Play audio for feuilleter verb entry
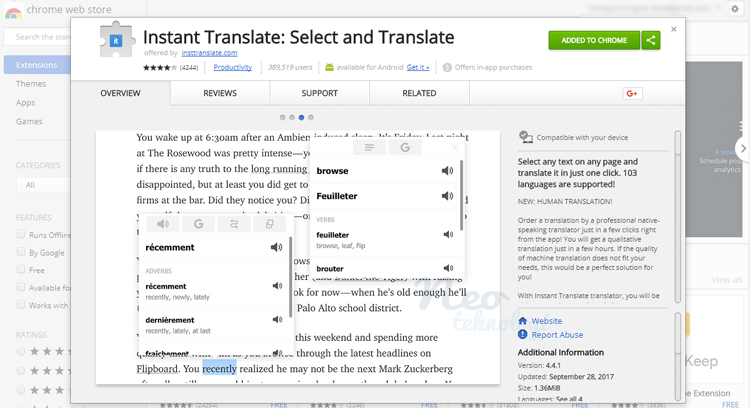This screenshot has height=408, width=750. pyautogui.click(x=448, y=234)
